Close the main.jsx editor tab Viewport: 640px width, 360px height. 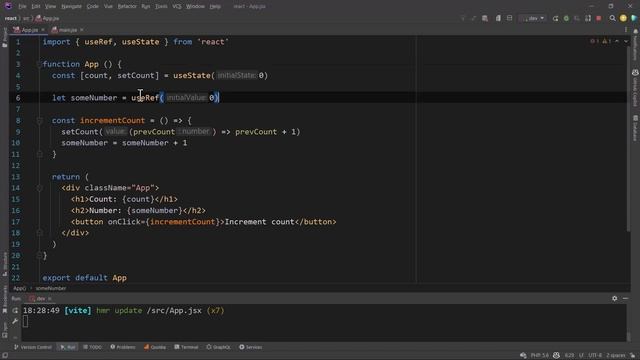(82, 30)
